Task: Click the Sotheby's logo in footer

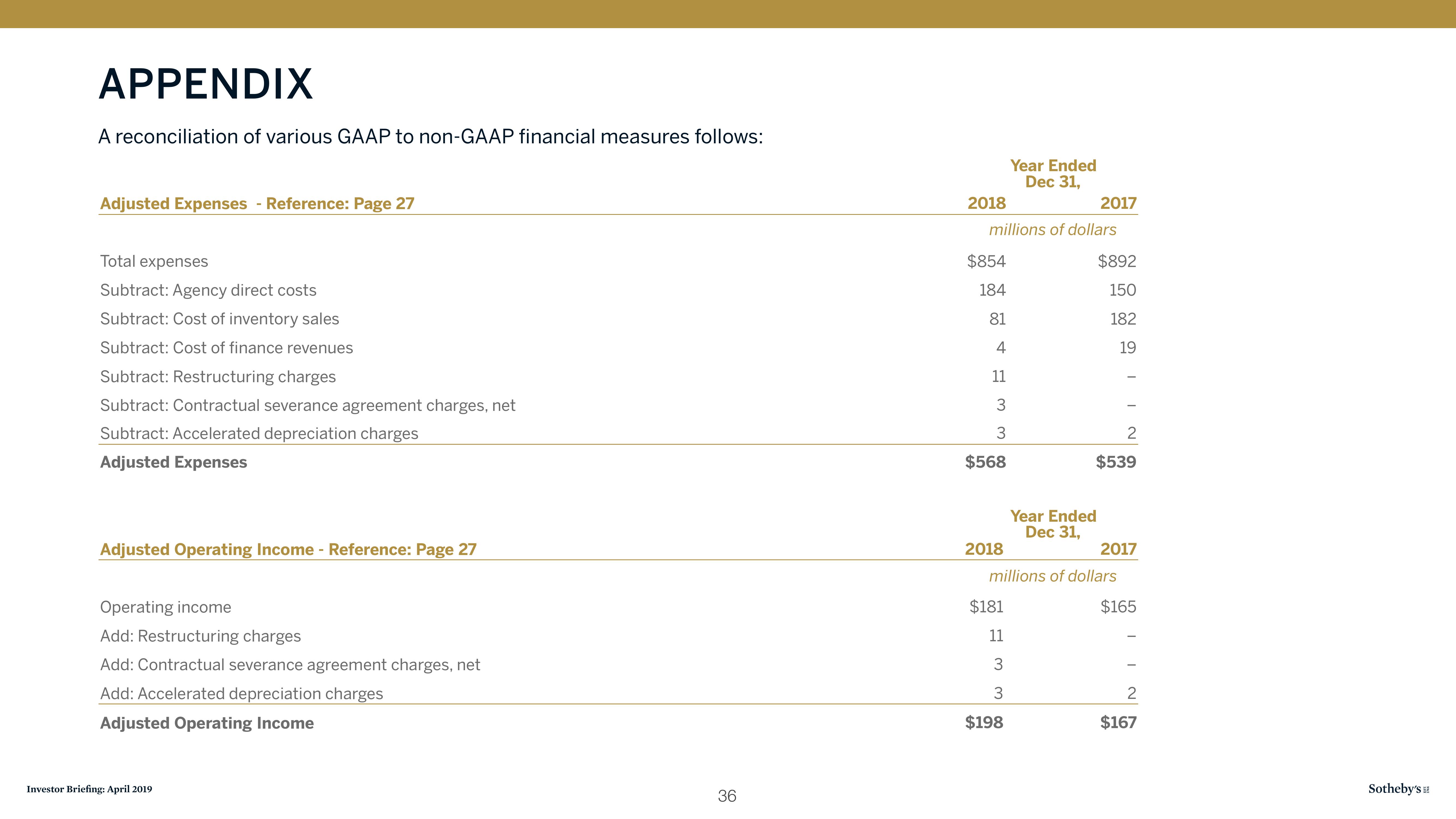Action: [x=1398, y=789]
